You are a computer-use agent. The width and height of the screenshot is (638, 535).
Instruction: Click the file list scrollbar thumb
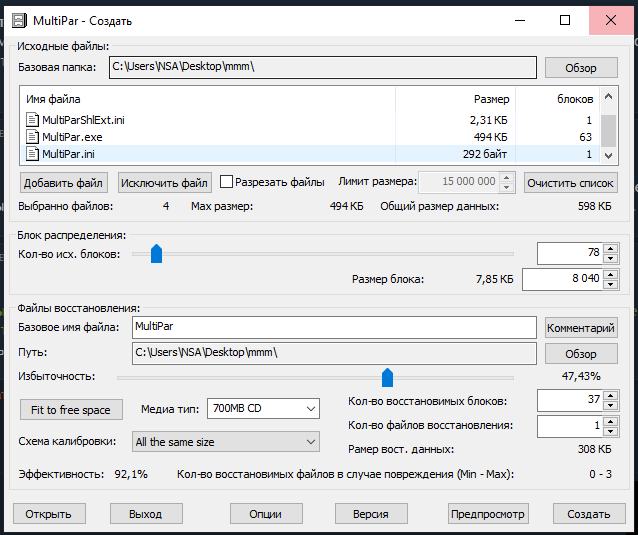[x=608, y=131]
